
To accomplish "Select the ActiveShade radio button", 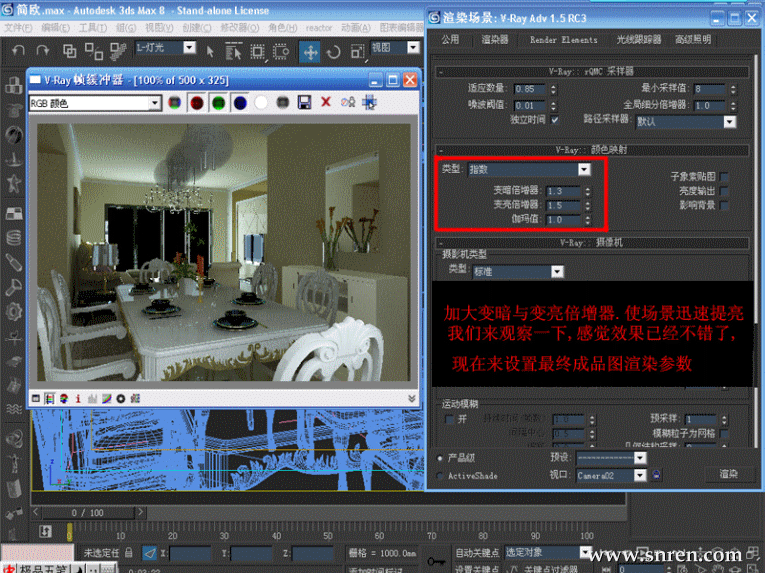I will pos(440,476).
